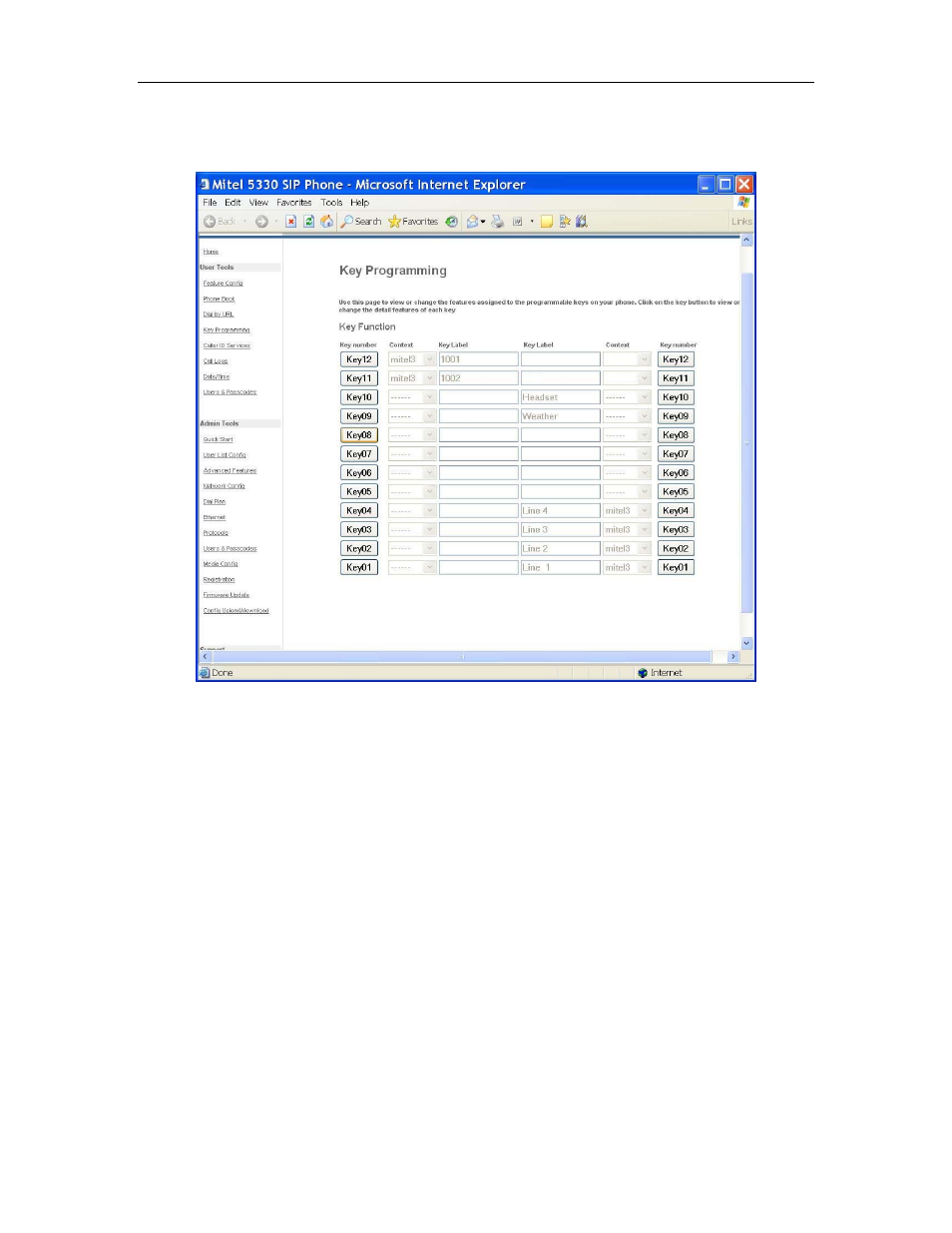Click the left-column Key04 button
Image resolution: width=952 pixels, height=1233 pixels.
[x=359, y=510]
